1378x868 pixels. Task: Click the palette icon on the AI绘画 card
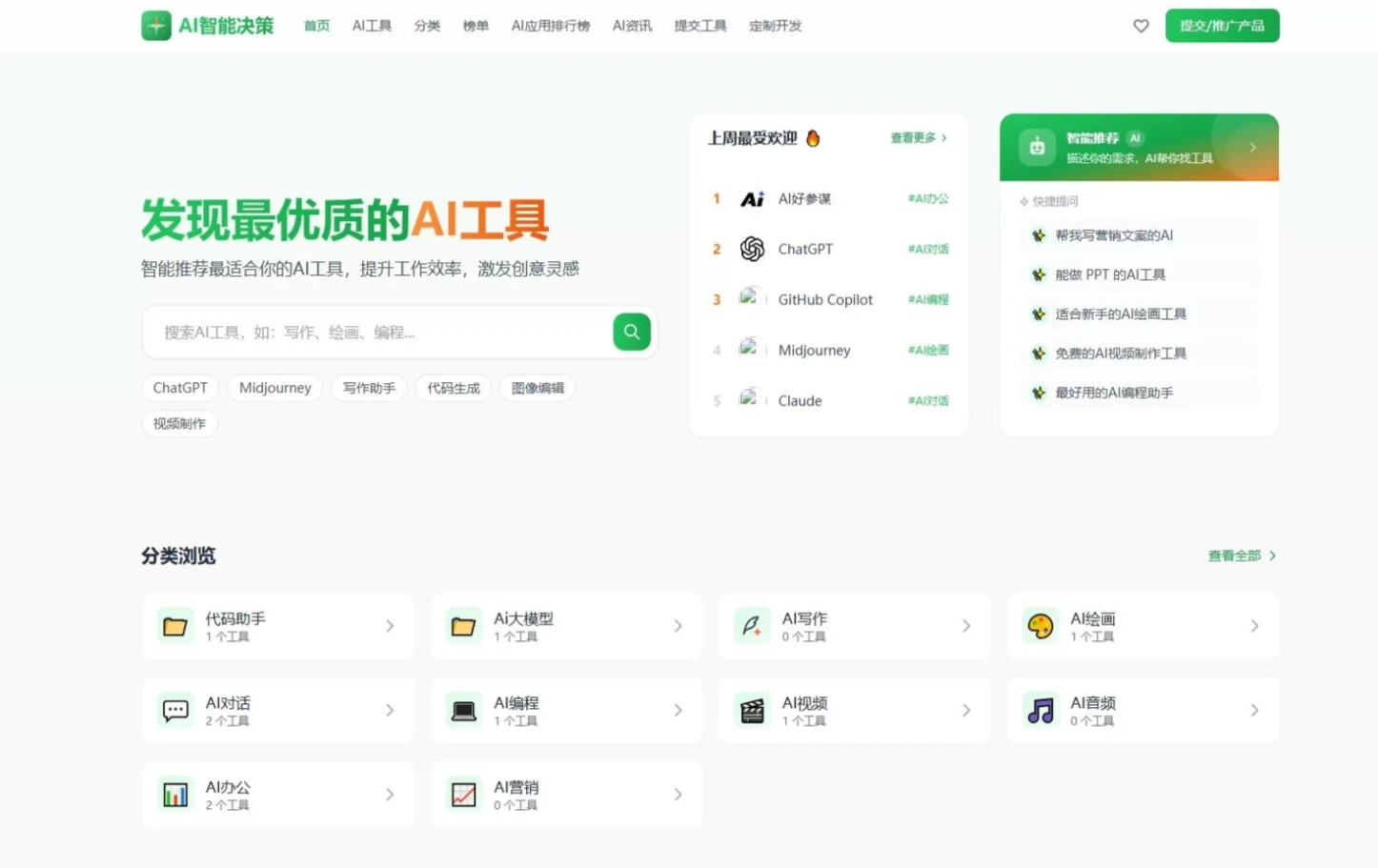click(x=1041, y=626)
